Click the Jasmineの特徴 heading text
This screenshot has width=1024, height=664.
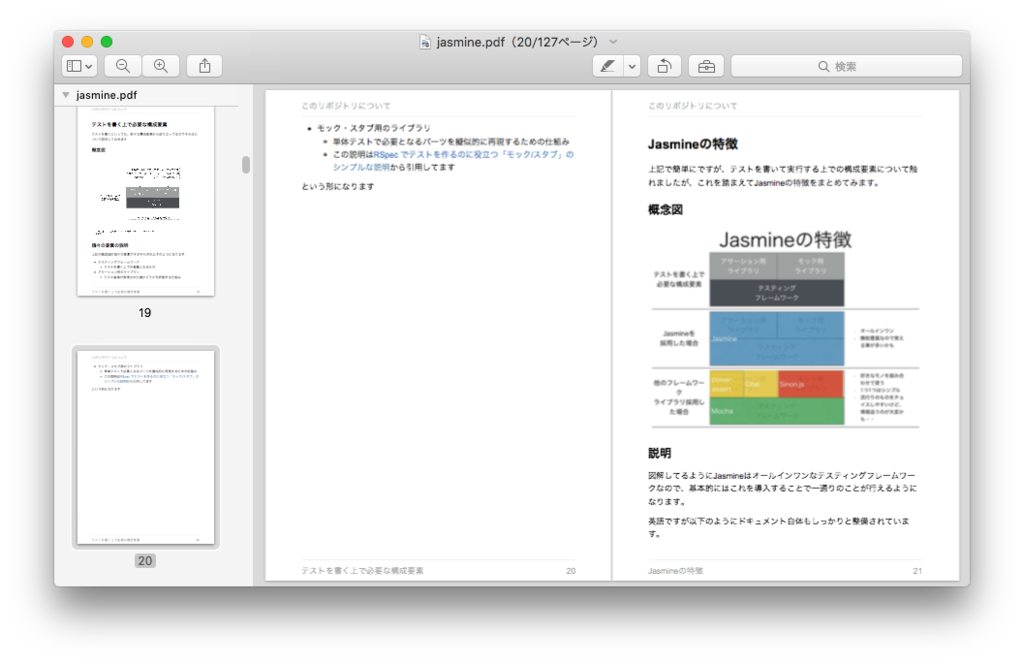693,144
